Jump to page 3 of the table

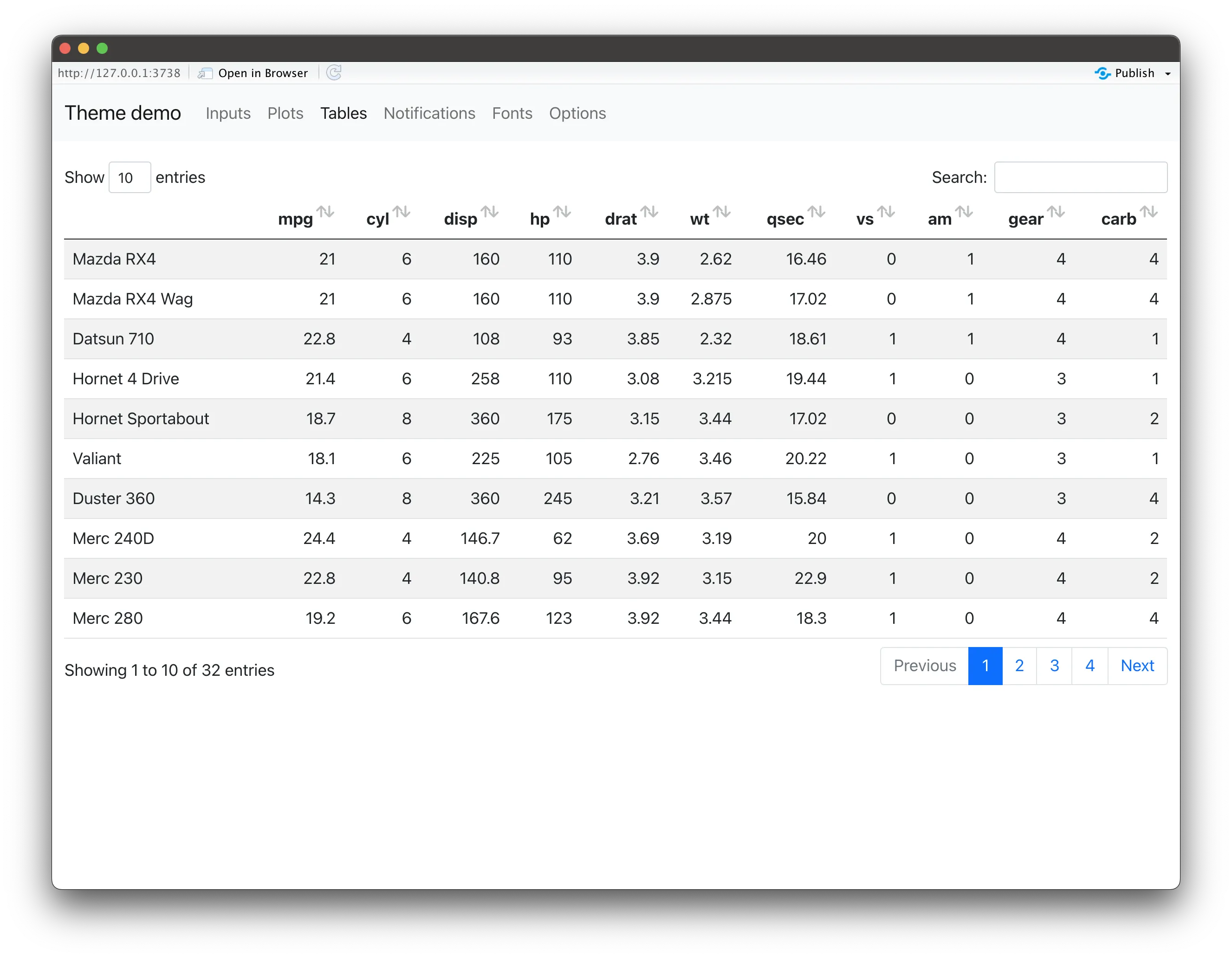point(1054,666)
